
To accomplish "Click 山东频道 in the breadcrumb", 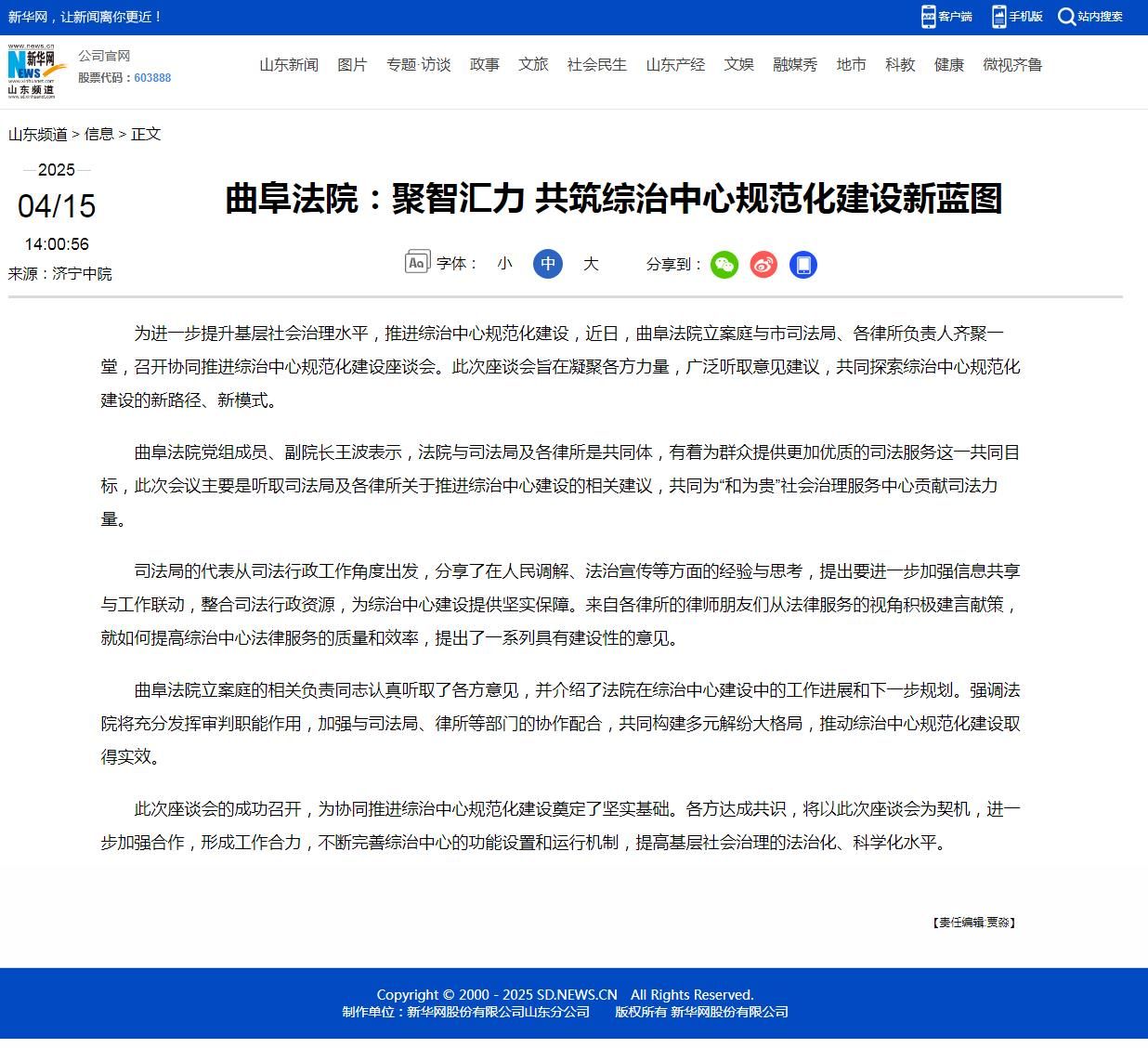I will pos(38,135).
